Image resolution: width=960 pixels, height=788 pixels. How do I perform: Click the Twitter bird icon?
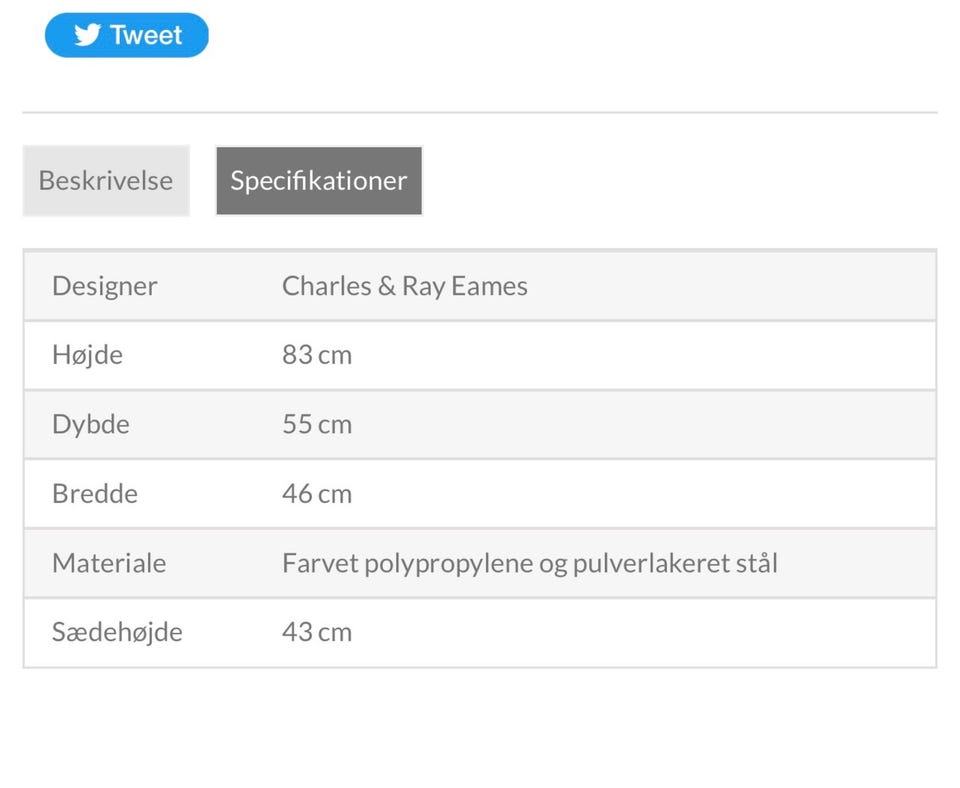coord(88,35)
